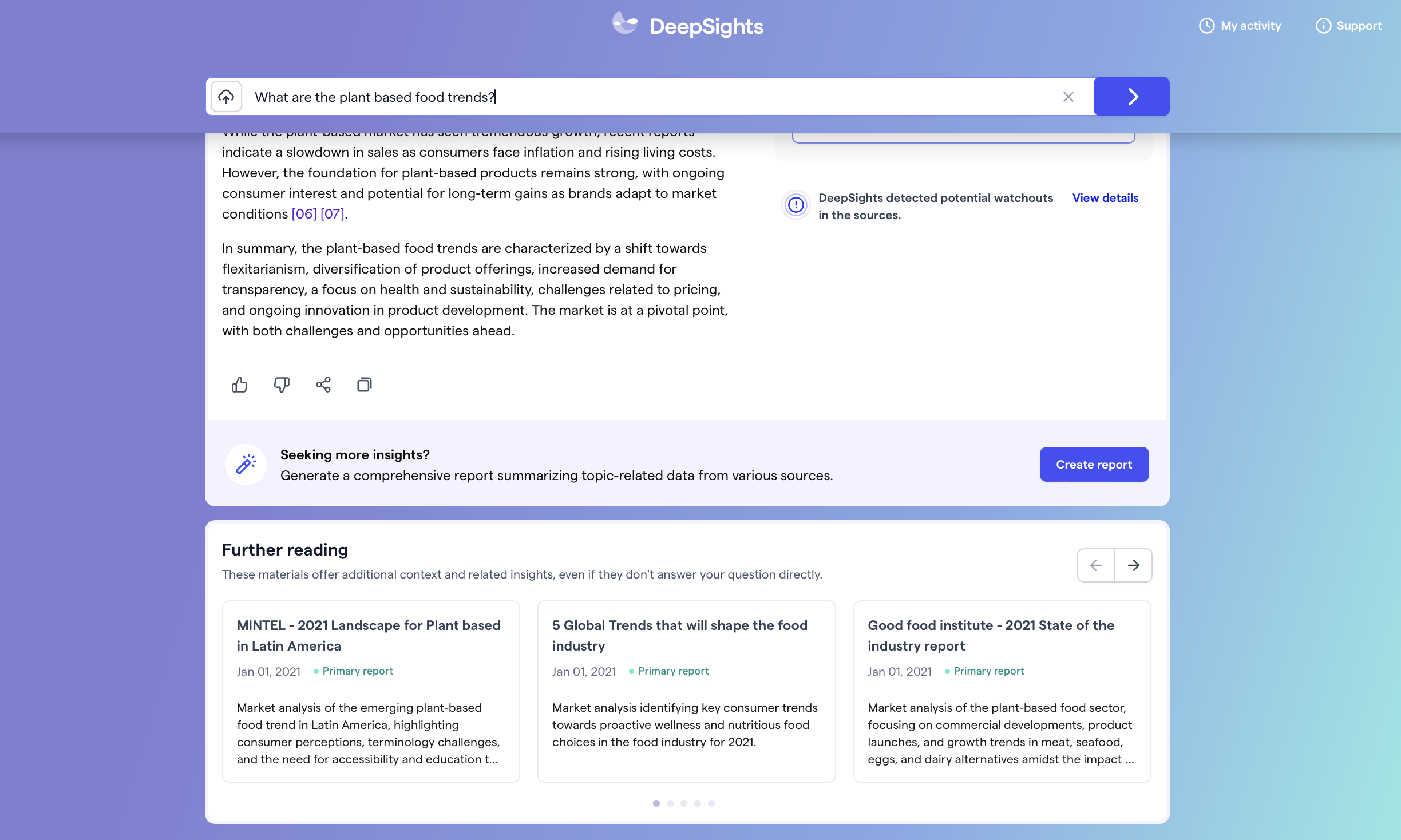Copy the answer with copy icon
The width and height of the screenshot is (1401, 840).
click(x=365, y=385)
